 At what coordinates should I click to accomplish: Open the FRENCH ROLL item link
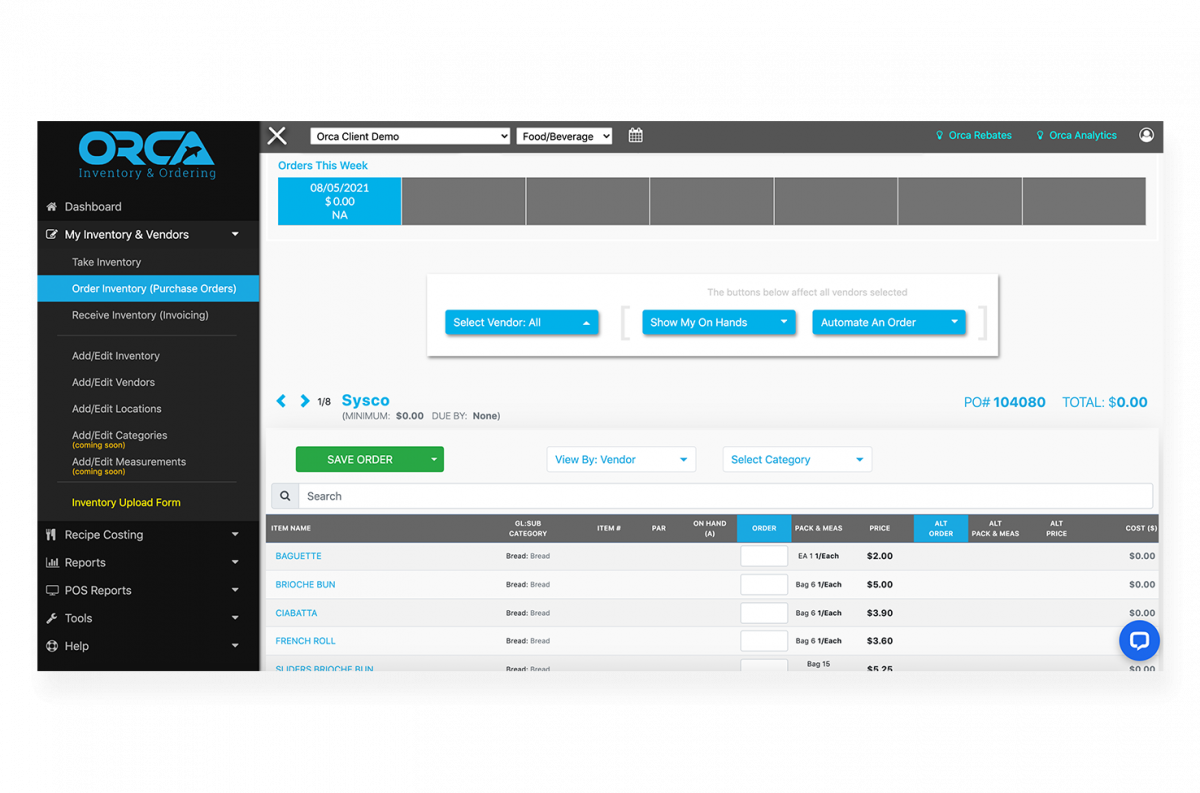[305, 641]
